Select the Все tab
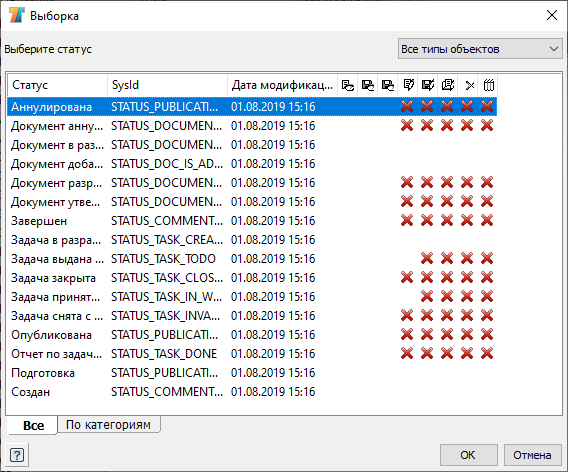This screenshot has height=472, width=568. click(33, 425)
